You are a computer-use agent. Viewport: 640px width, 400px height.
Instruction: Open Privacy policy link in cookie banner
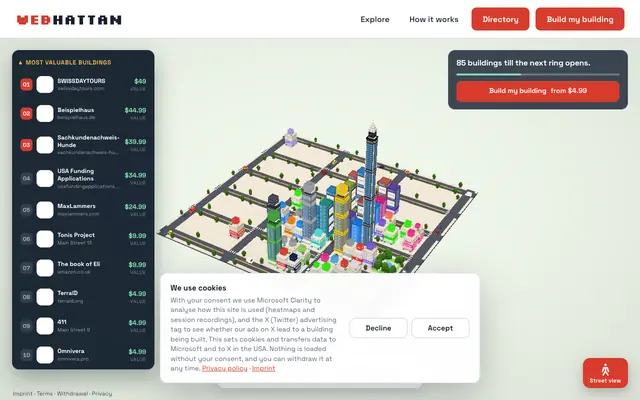[224, 368]
